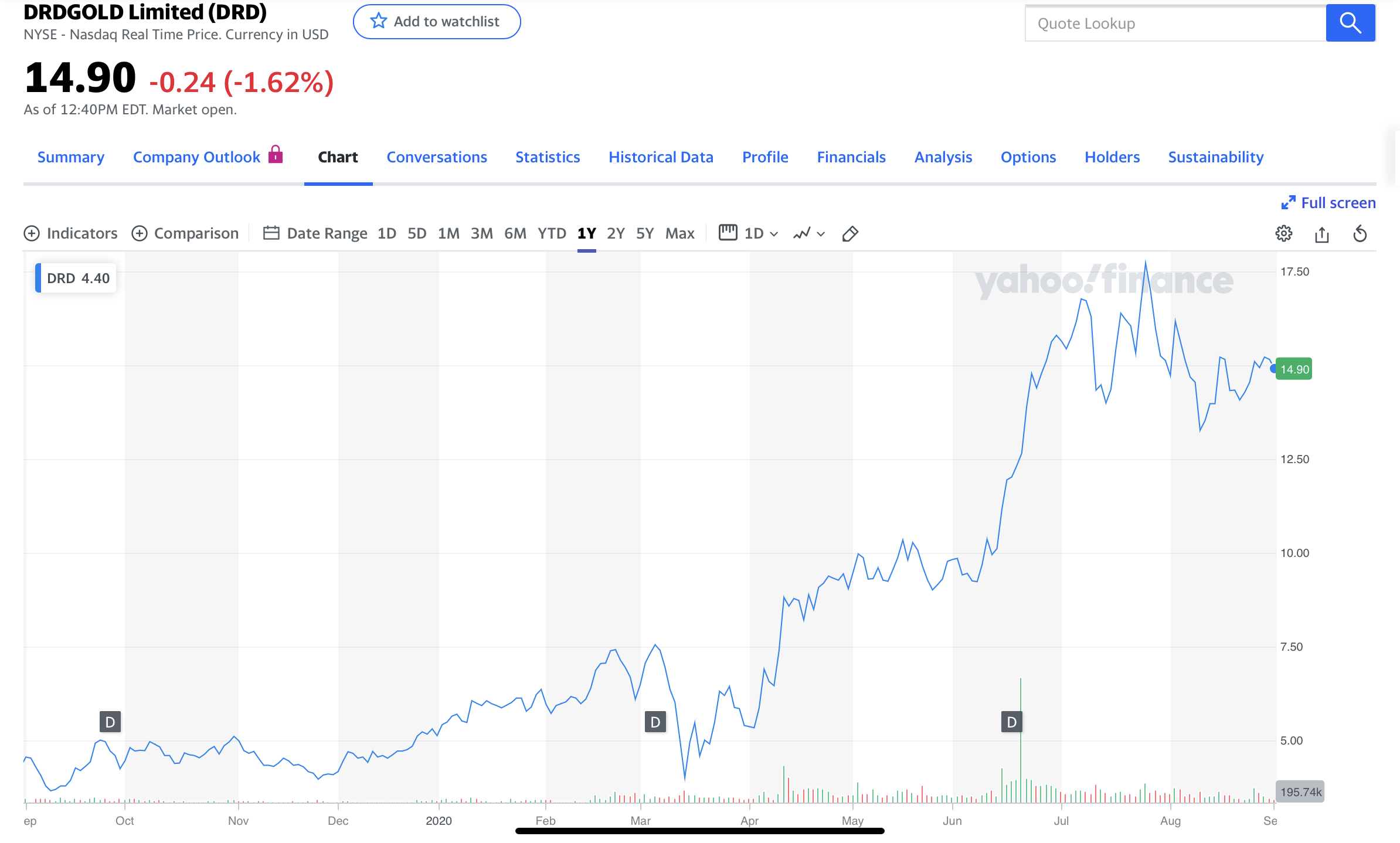Click the horizontal chart scrollbar

699,831
